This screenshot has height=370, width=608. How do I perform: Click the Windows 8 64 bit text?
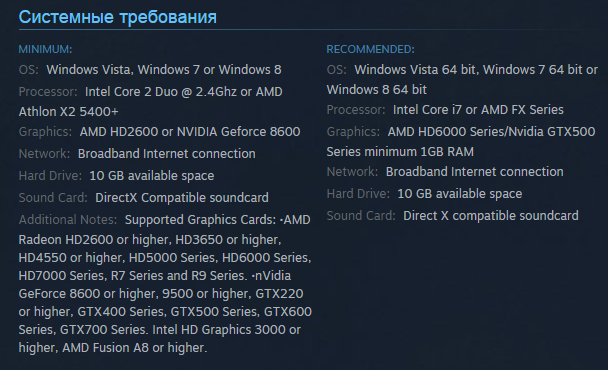point(377,90)
